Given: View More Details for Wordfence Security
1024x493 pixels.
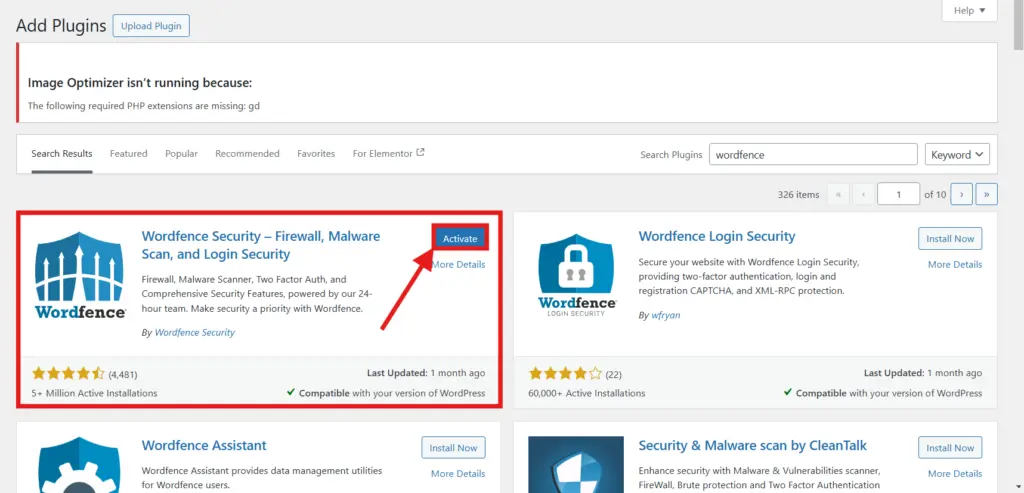Looking at the screenshot, I should tap(460, 264).
